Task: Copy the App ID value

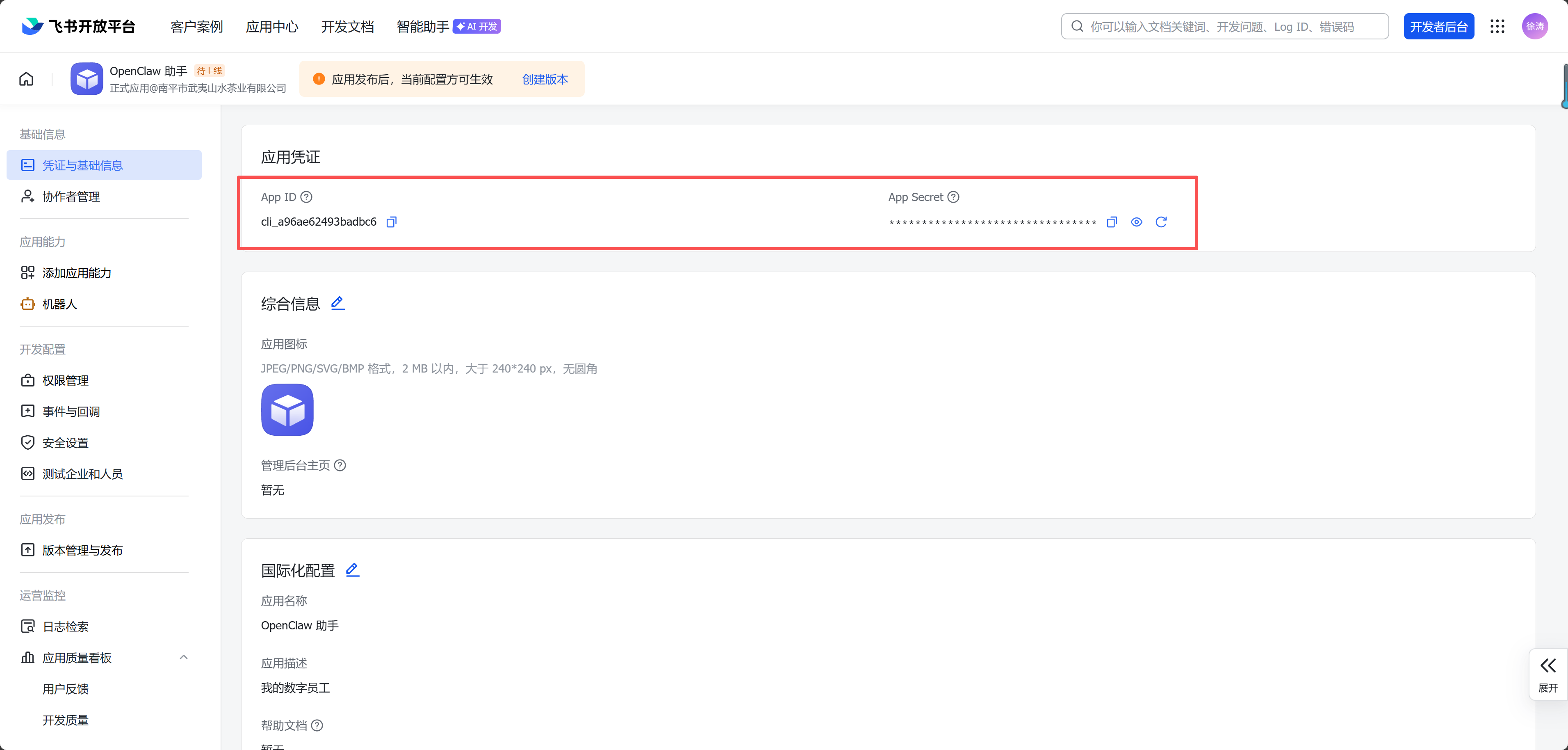Action: [x=392, y=222]
